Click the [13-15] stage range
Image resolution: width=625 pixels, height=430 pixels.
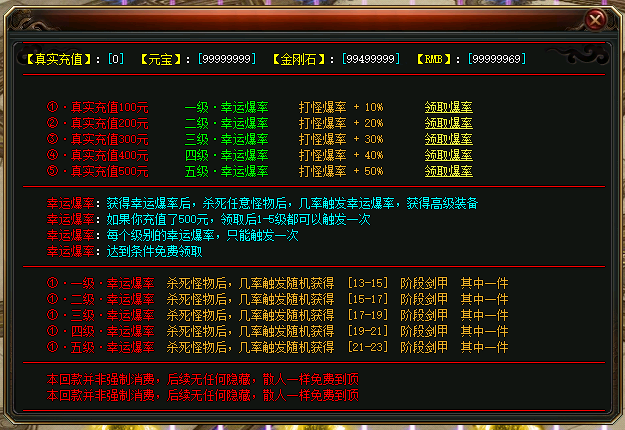pyautogui.click(x=368, y=283)
